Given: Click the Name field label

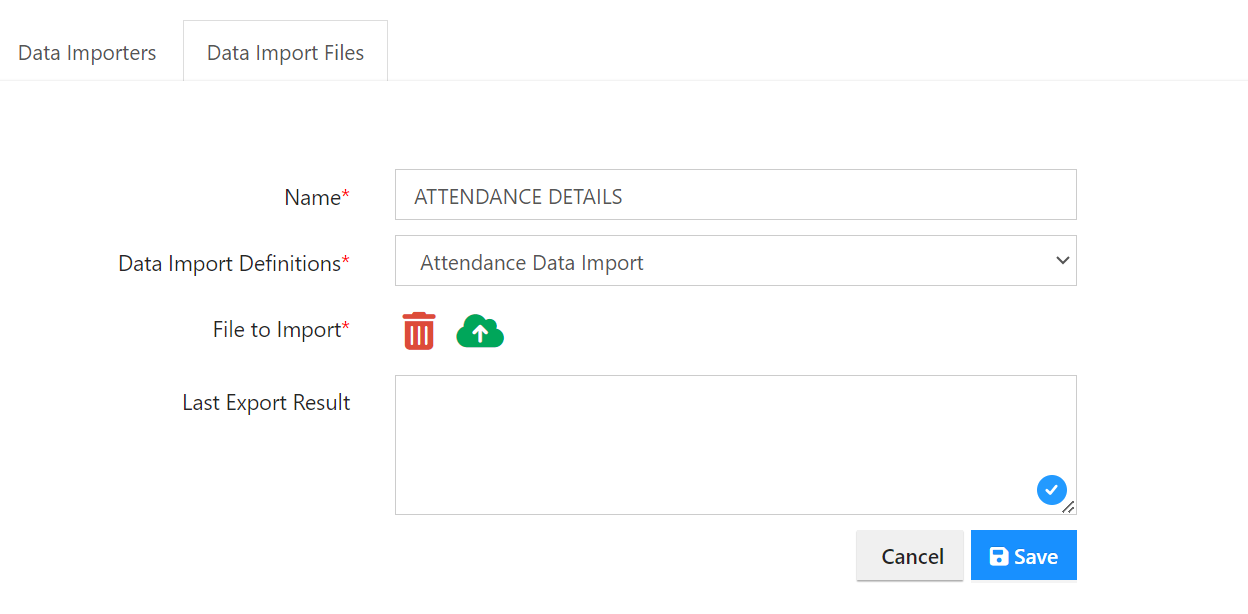Looking at the screenshot, I should coord(307,197).
